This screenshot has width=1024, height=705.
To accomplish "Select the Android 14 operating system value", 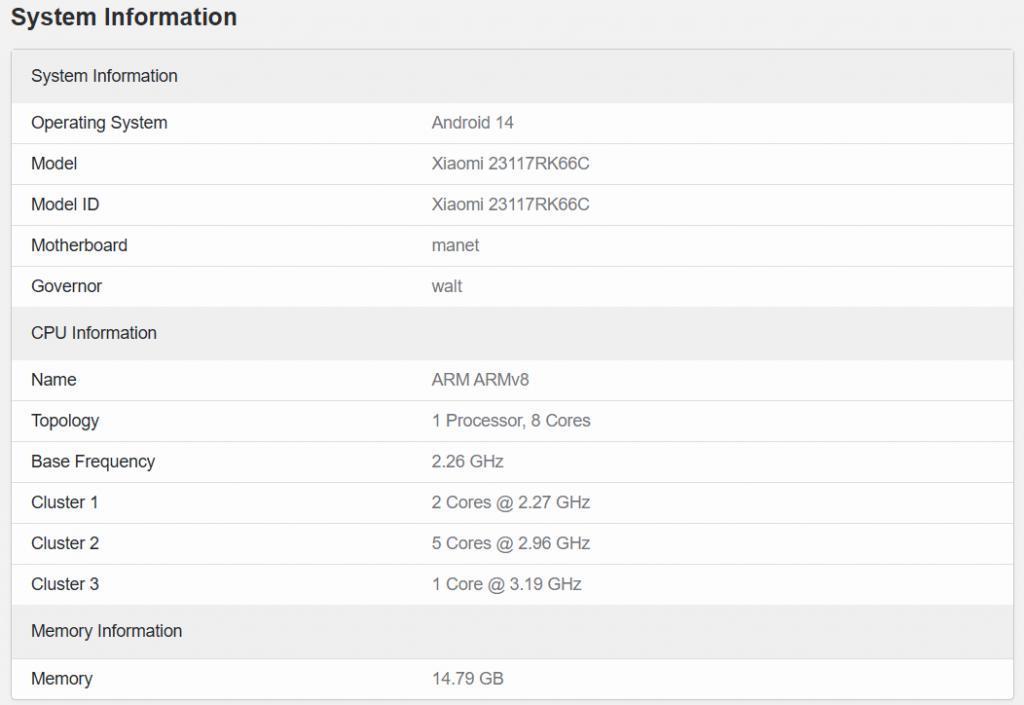I will click(472, 123).
